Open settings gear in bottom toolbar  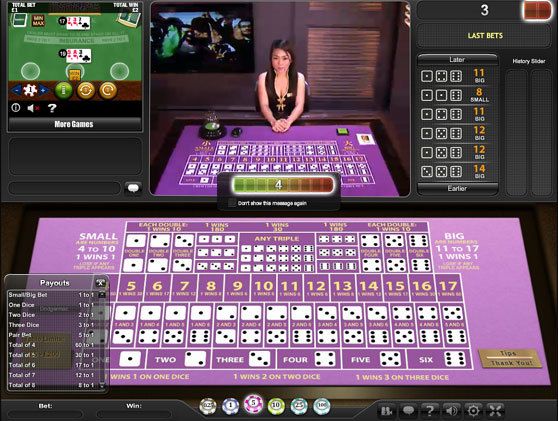coord(473,411)
